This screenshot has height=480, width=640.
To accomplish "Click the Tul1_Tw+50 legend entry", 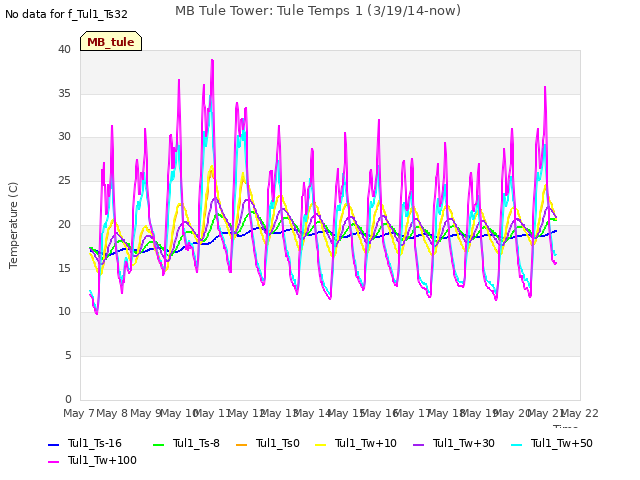I will 552,443.
